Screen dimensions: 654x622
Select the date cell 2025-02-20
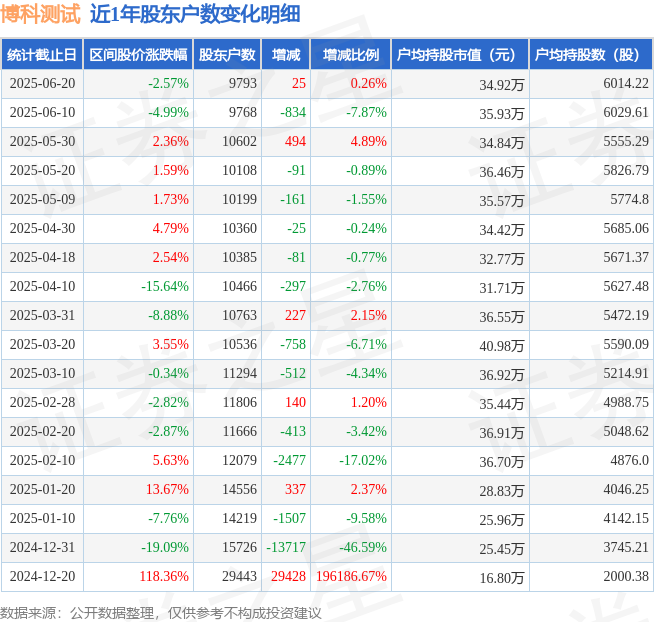pos(43,431)
